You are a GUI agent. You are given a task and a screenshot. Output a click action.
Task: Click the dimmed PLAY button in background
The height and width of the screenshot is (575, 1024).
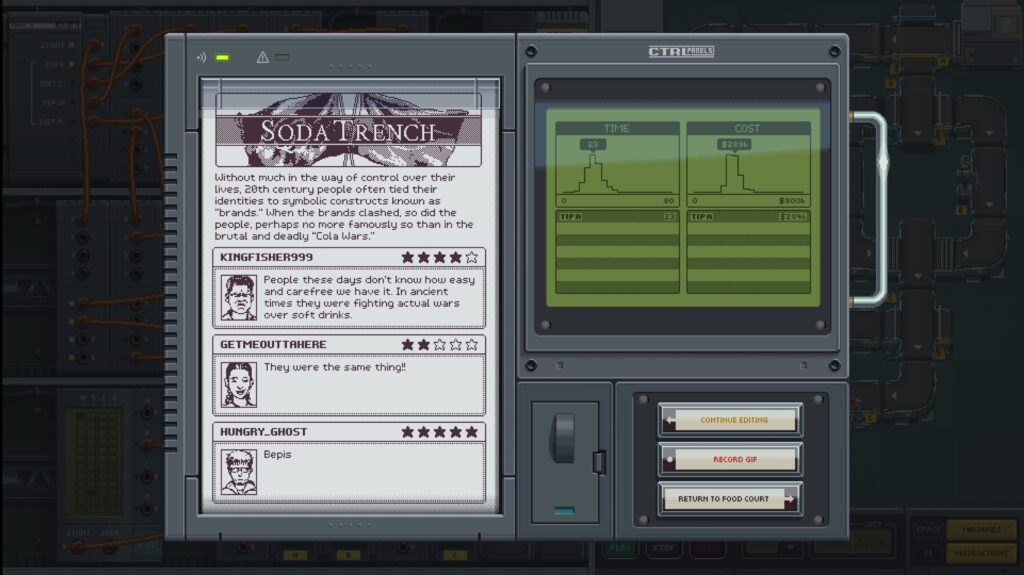(x=620, y=548)
